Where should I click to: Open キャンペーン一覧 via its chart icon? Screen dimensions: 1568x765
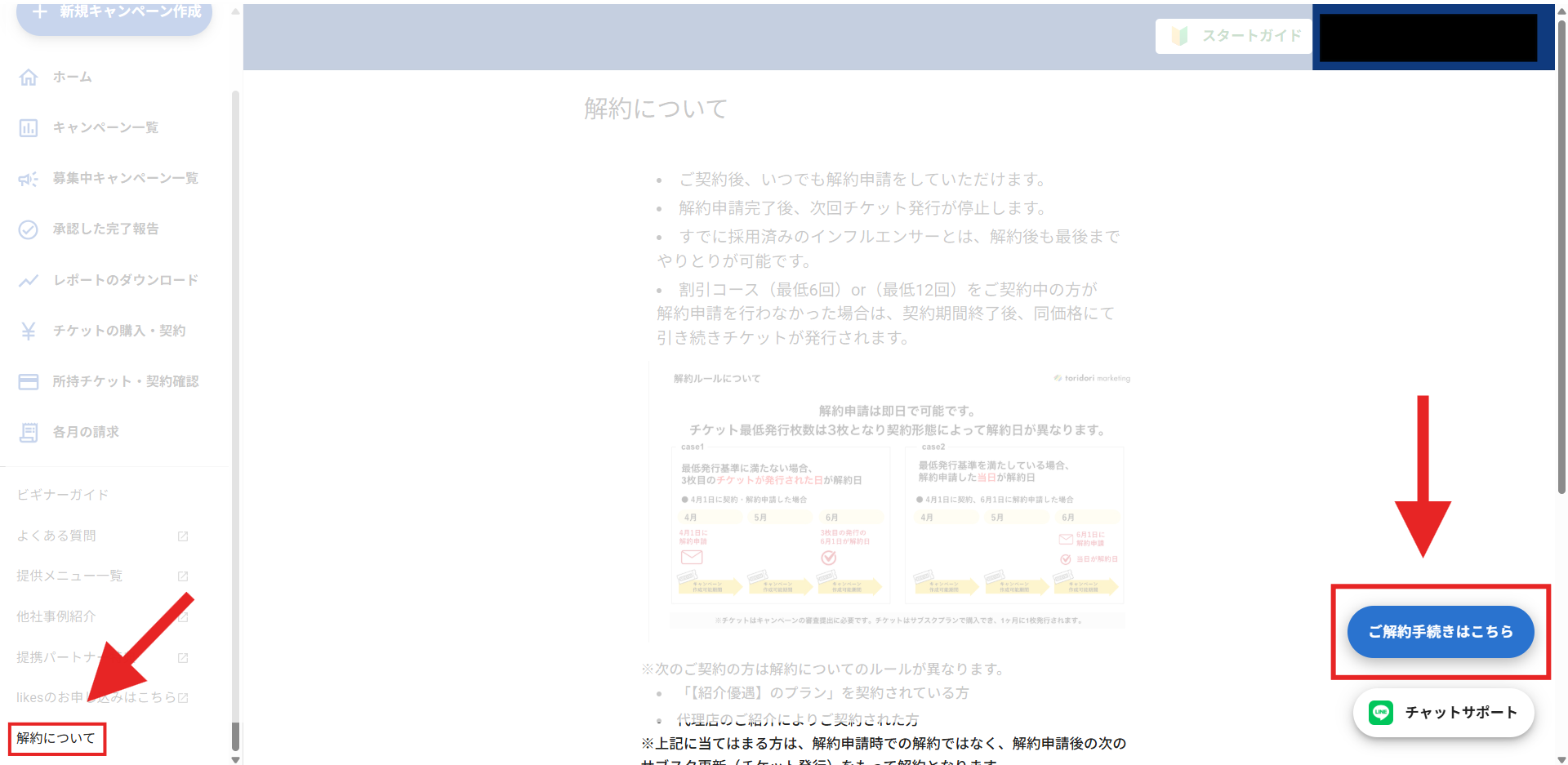(29, 127)
